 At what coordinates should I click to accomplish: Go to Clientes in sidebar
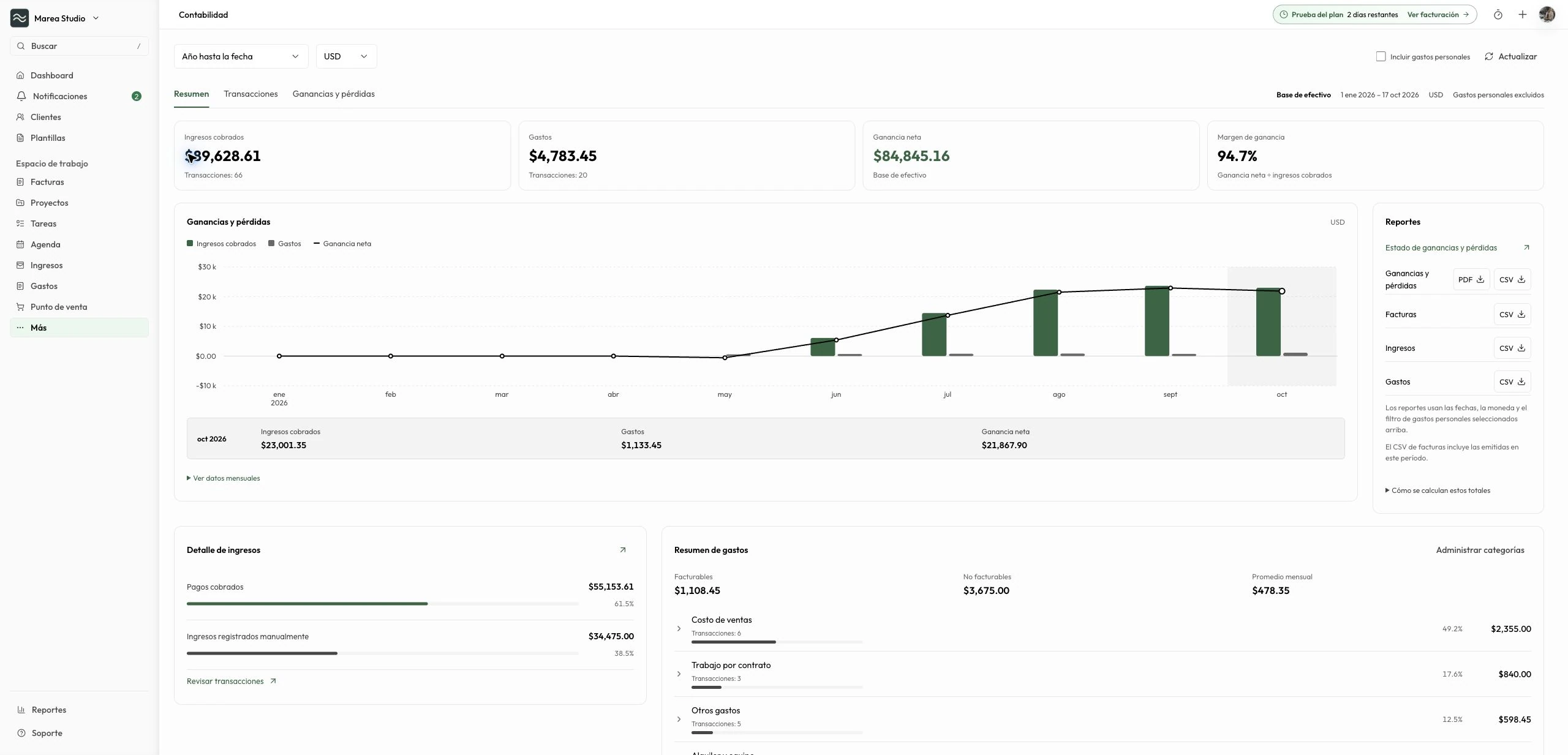tap(79, 117)
